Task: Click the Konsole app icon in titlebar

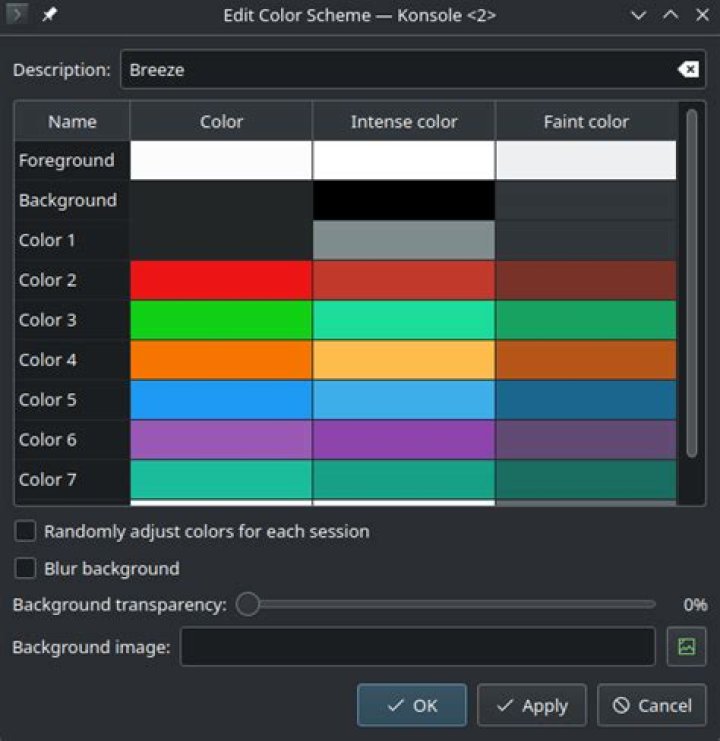Action: pyautogui.click(x=17, y=15)
